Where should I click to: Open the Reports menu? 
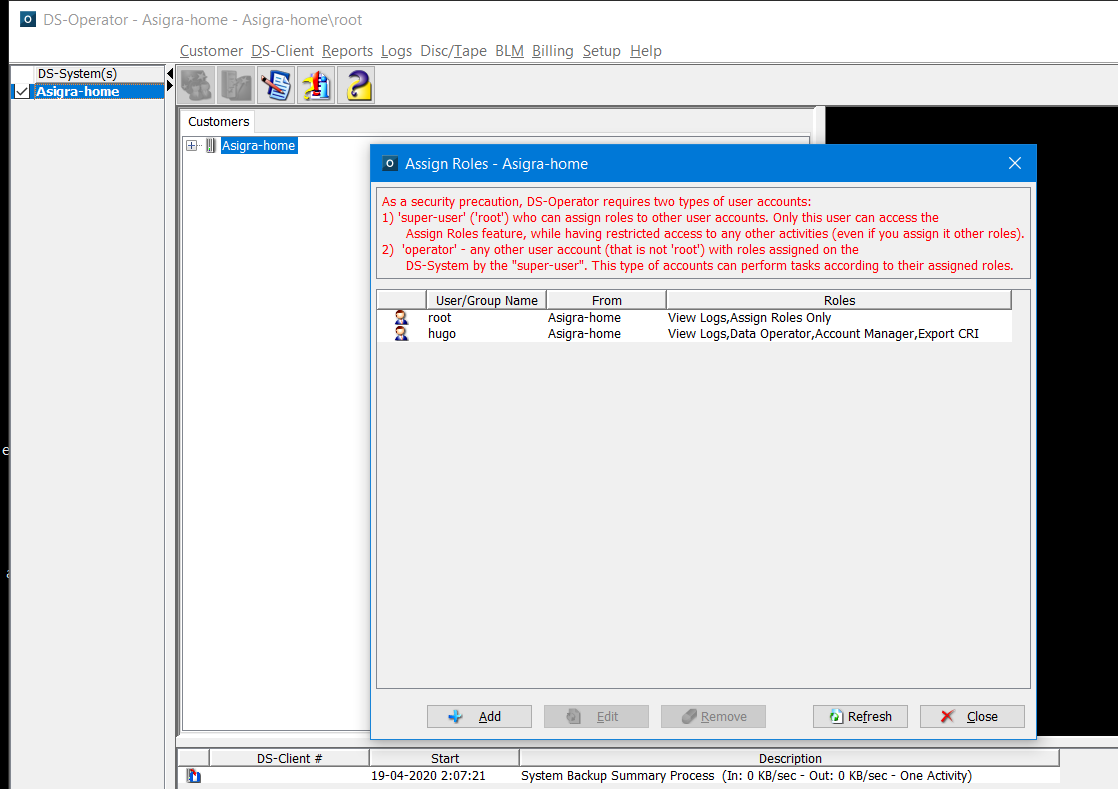point(347,51)
